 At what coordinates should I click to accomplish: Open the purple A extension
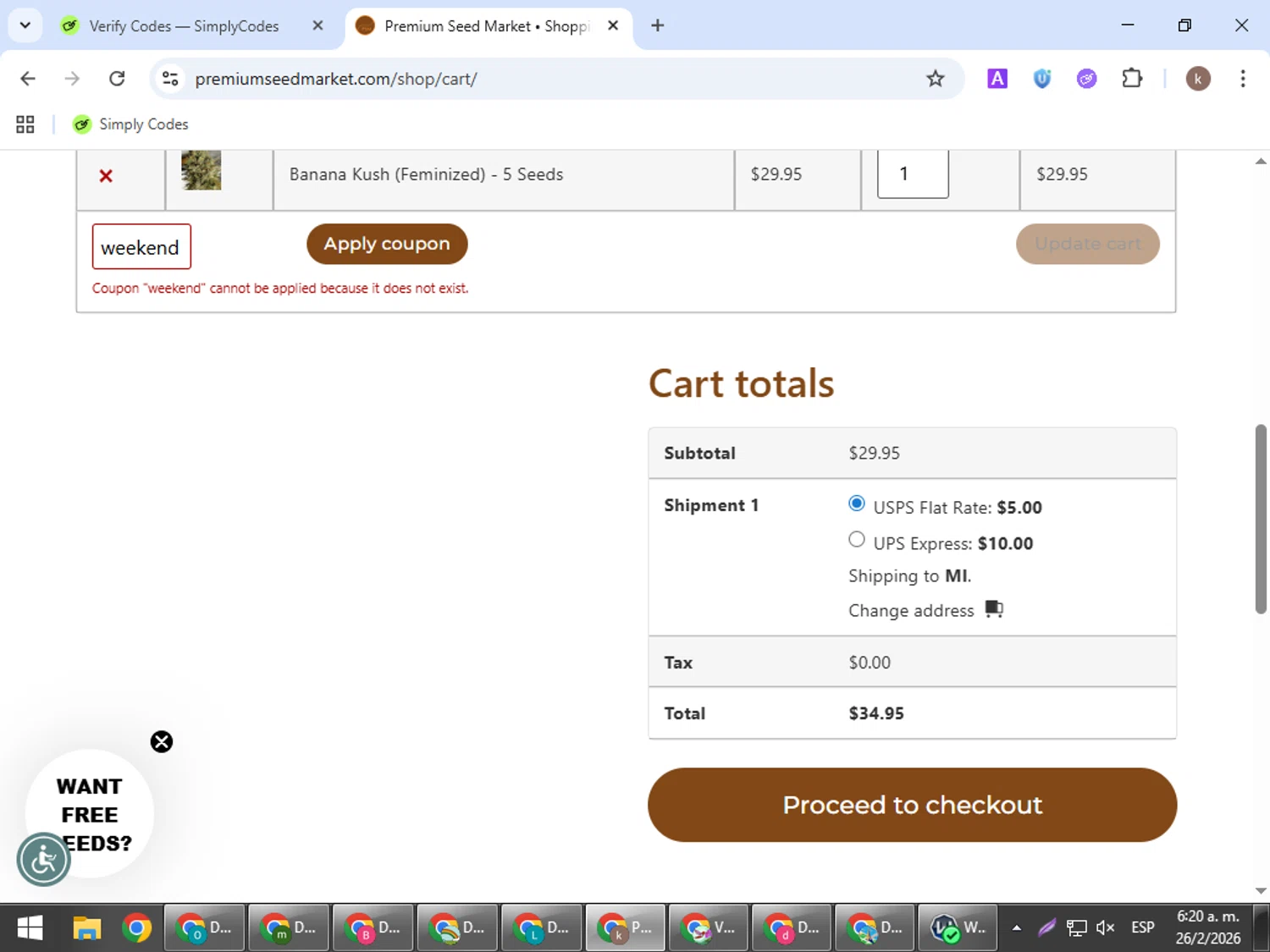pos(997,79)
